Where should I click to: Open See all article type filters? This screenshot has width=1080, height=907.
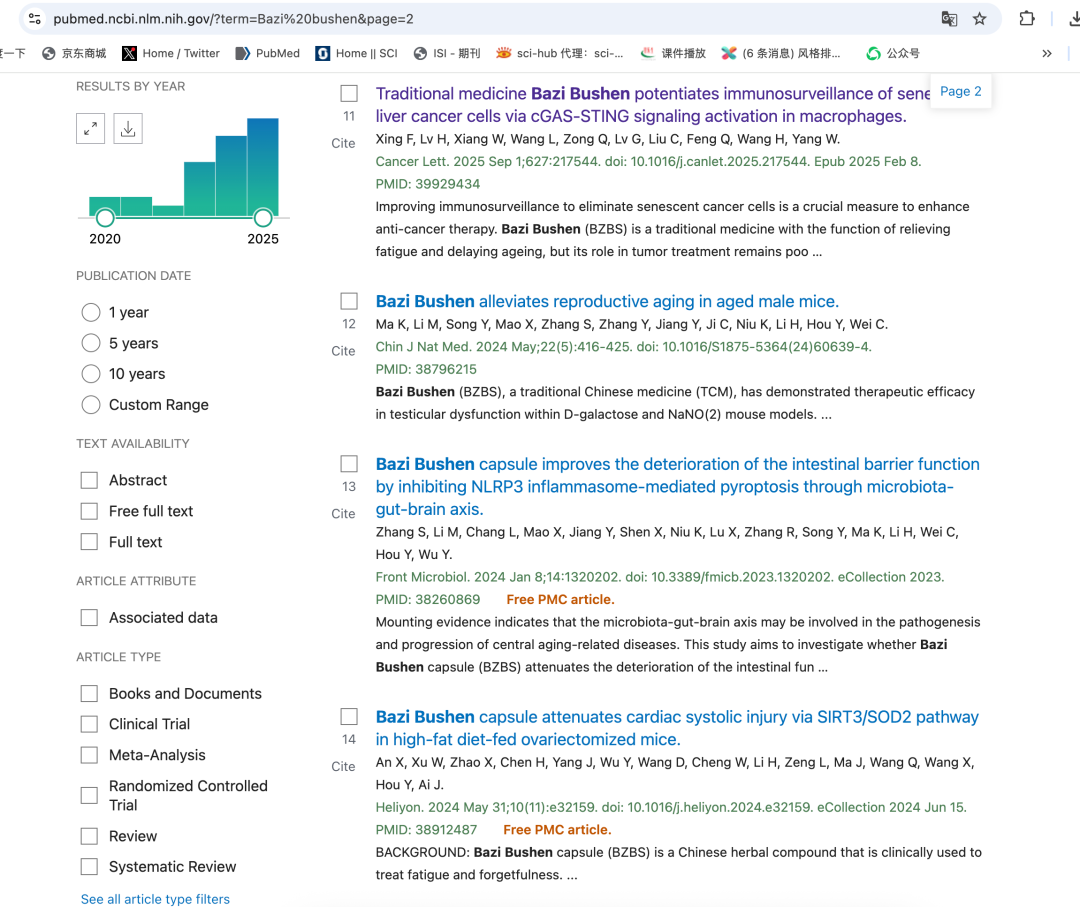[155, 899]
